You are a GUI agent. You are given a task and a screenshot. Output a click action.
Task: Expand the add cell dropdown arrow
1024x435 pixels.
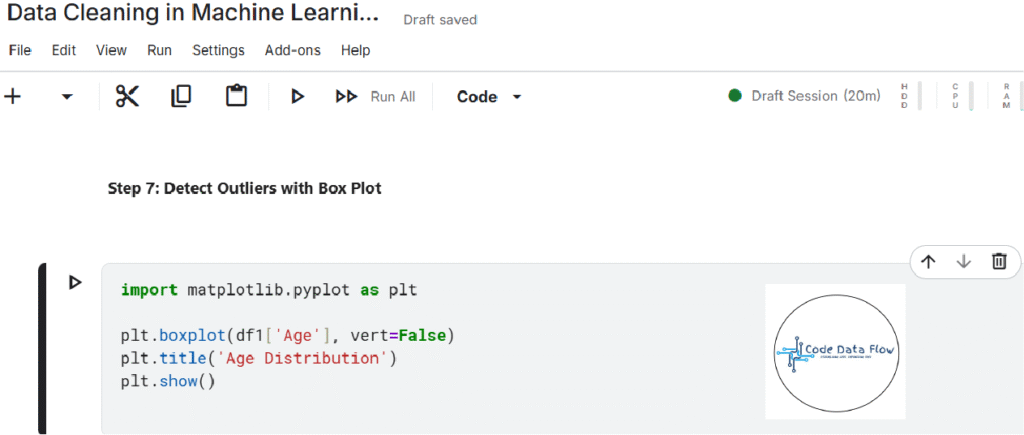[67, 97]
